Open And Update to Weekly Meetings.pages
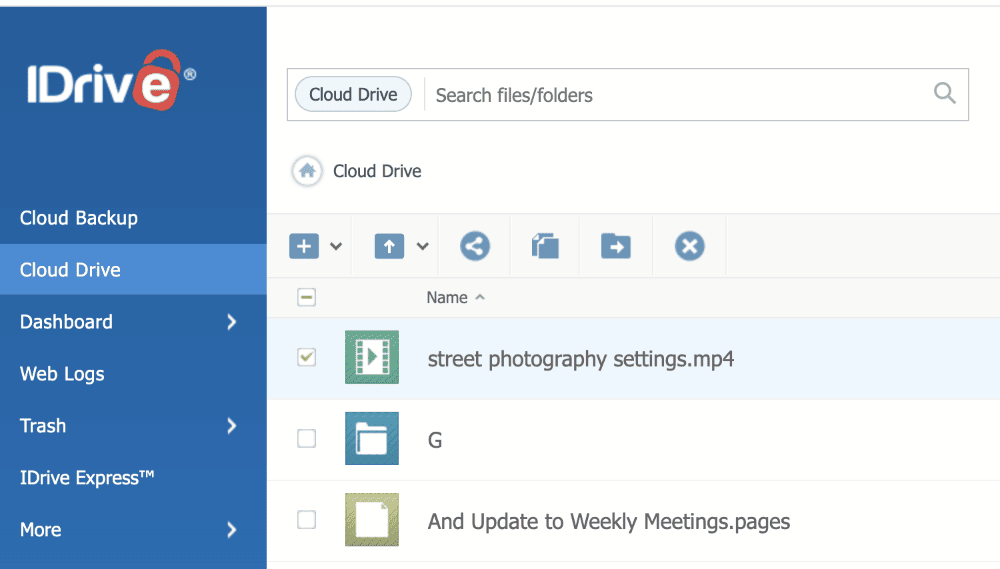The image size is (1000, 569). [x=608, y=521]
